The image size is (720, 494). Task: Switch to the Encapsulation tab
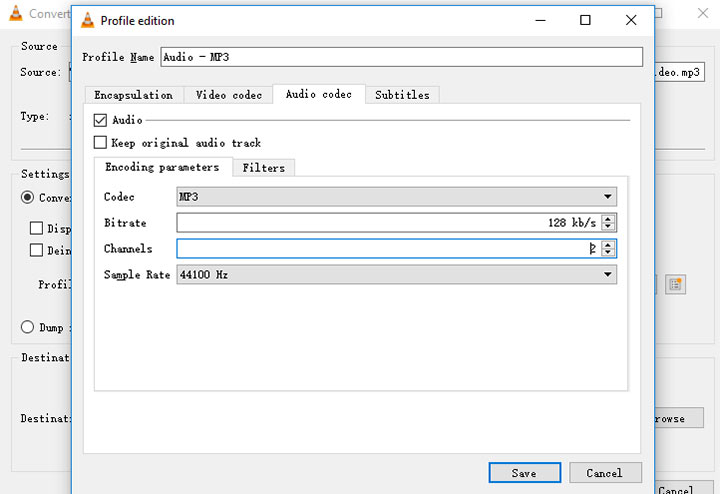[134, 95]
